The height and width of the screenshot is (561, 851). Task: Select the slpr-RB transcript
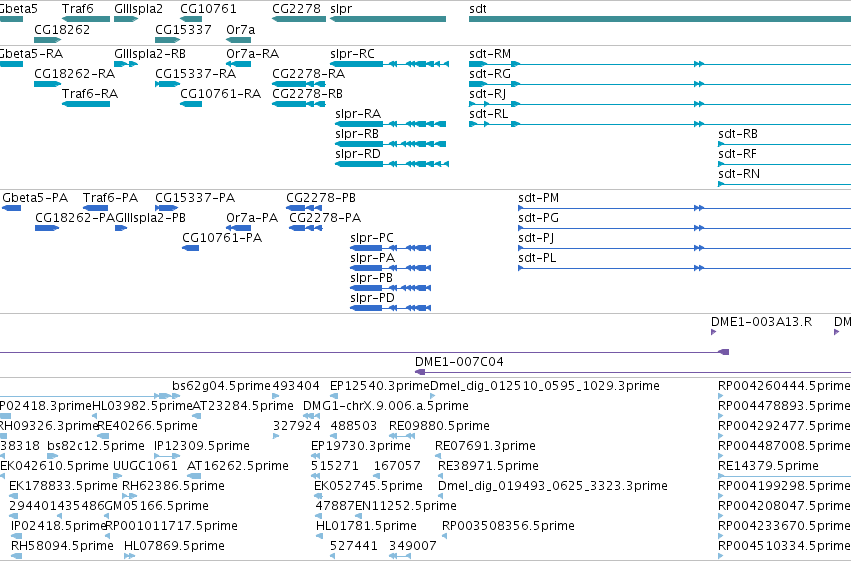click(x=391, y=144)
